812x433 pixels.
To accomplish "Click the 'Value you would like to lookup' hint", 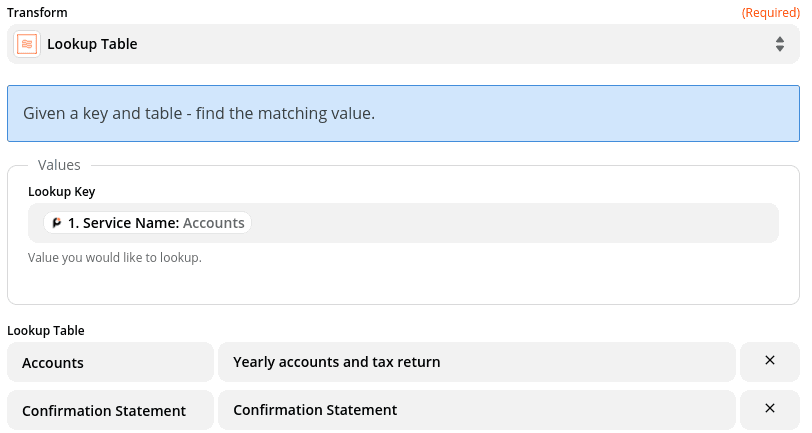I will pyautogui.click(x=114, y=257).
